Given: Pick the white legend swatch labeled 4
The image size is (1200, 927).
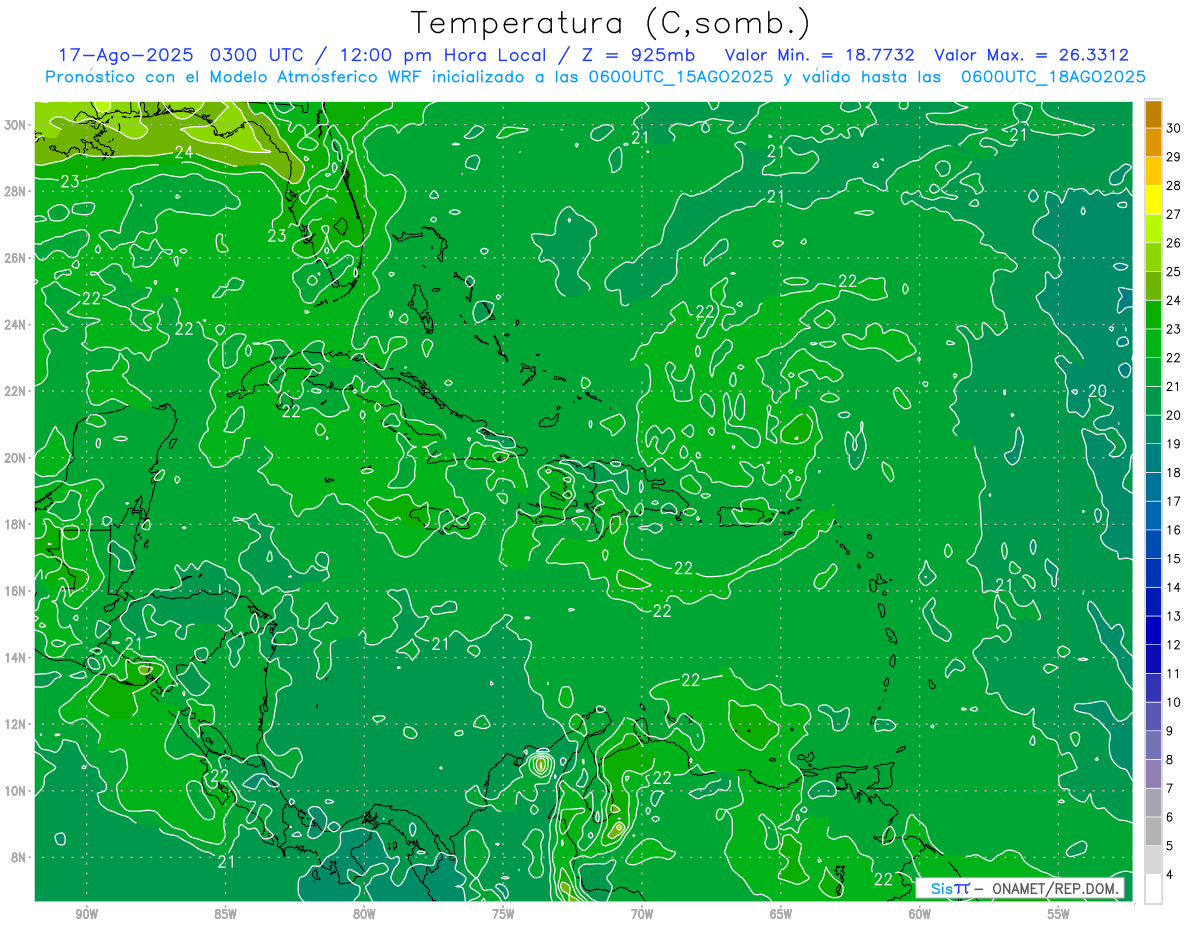Looking at the screenshot, I should coord(1153,889).
